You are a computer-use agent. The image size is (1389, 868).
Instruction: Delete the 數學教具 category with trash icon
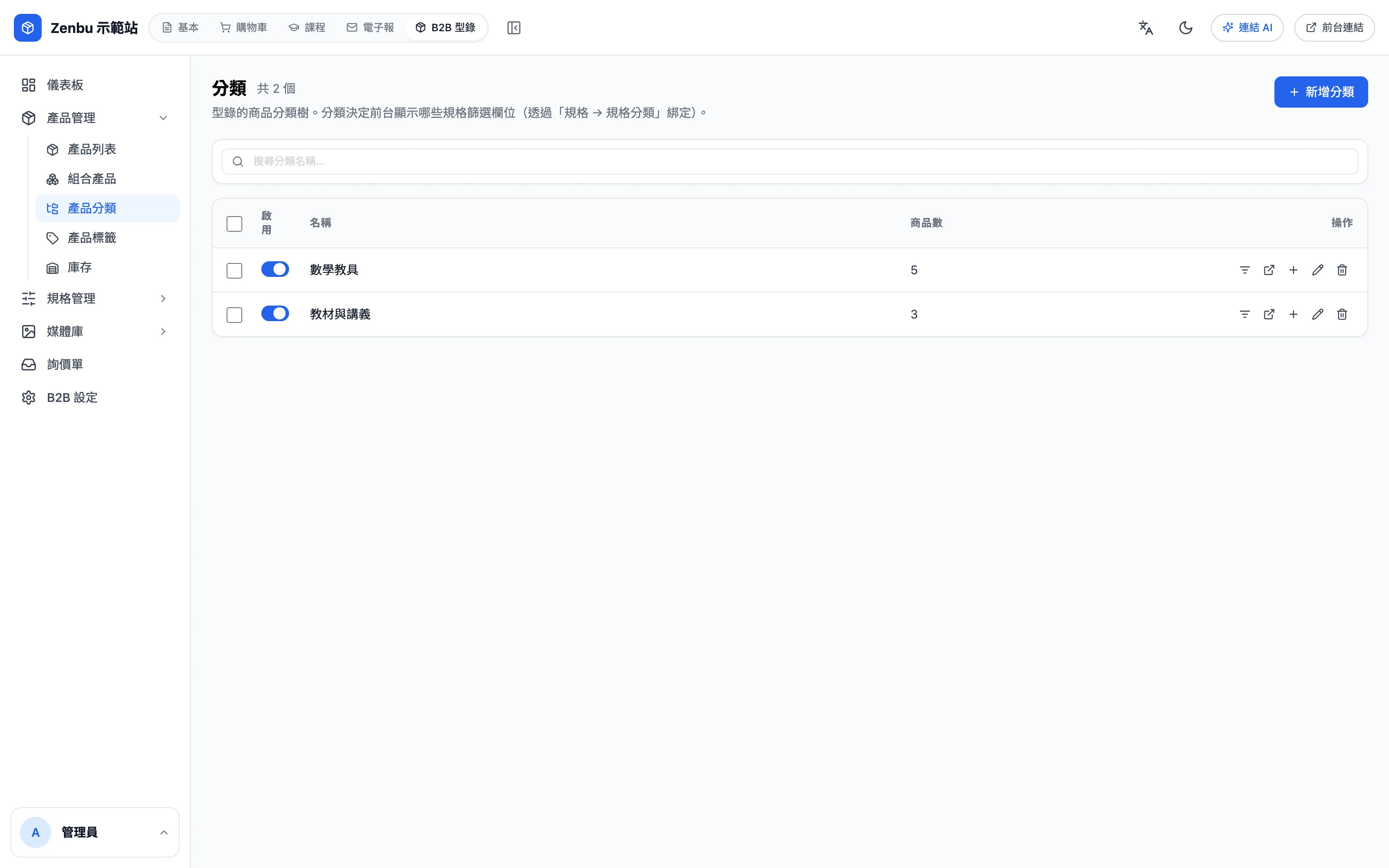(x=1342, y=270)
